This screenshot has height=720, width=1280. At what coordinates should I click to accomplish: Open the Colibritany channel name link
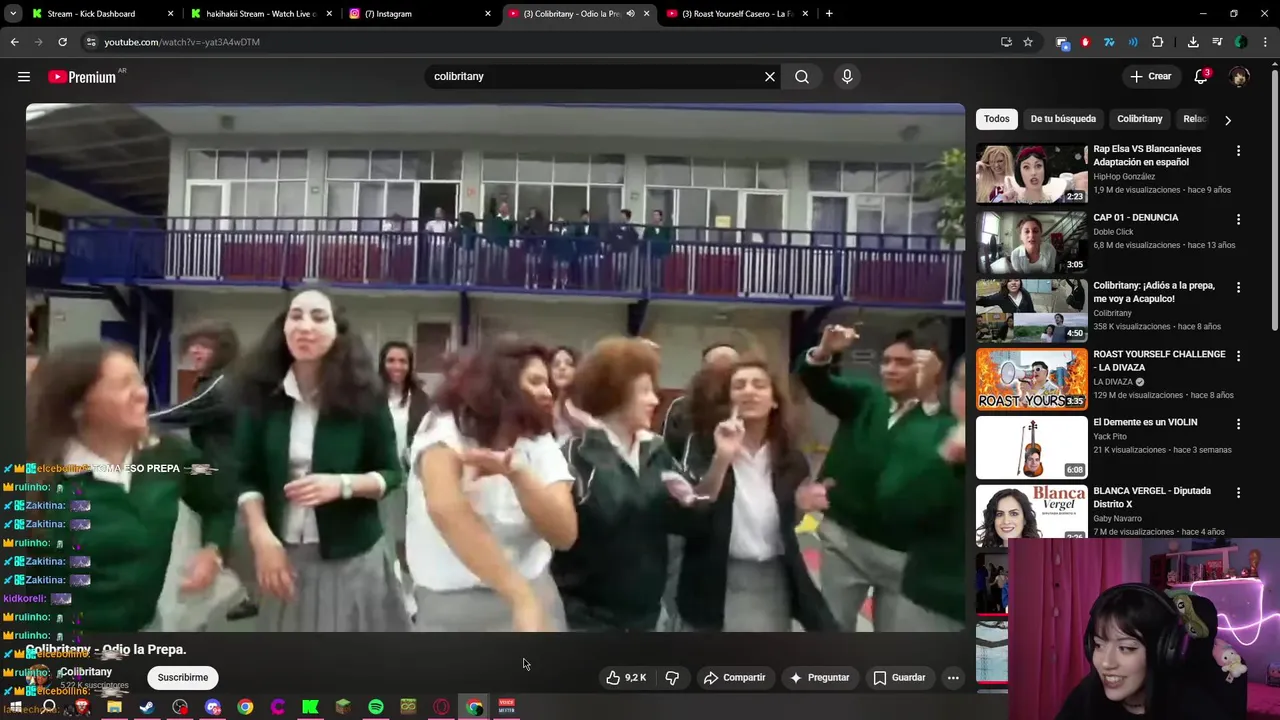click(85, 672)
